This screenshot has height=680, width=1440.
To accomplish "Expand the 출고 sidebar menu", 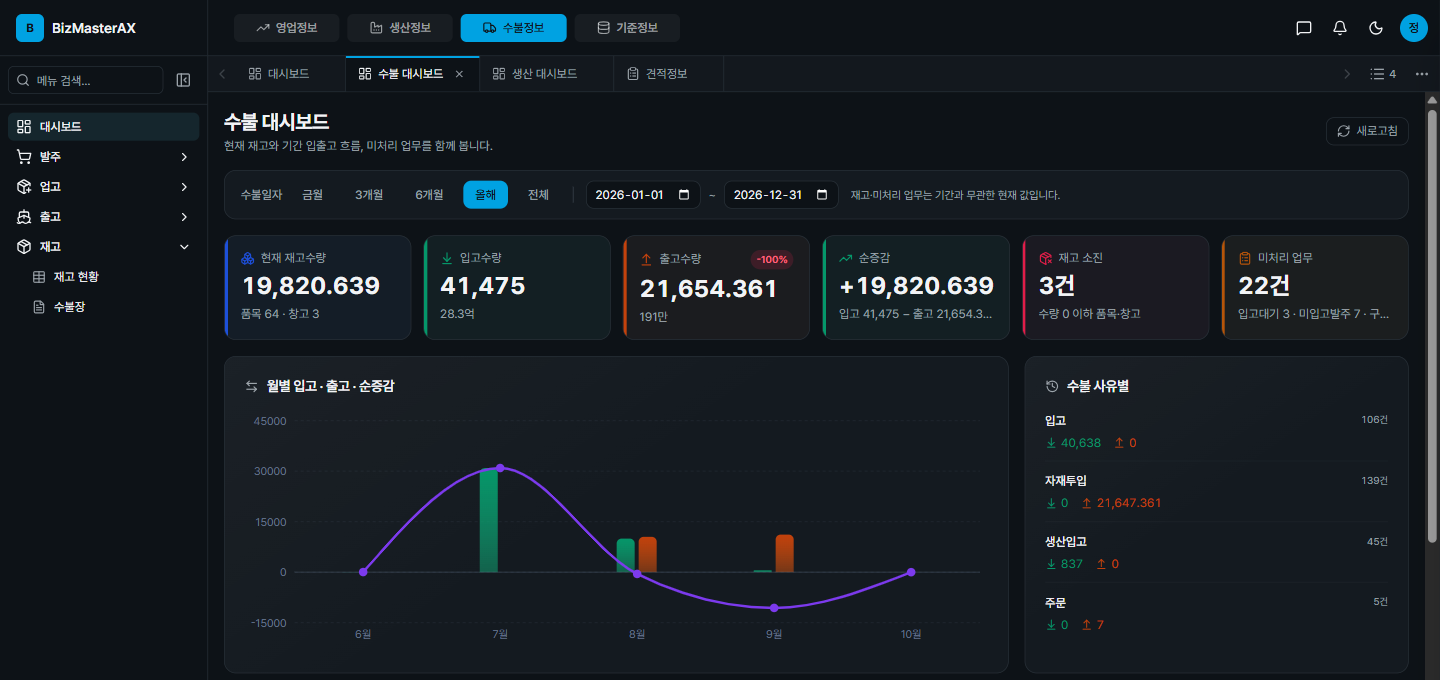I will click(x=104, y=217).
